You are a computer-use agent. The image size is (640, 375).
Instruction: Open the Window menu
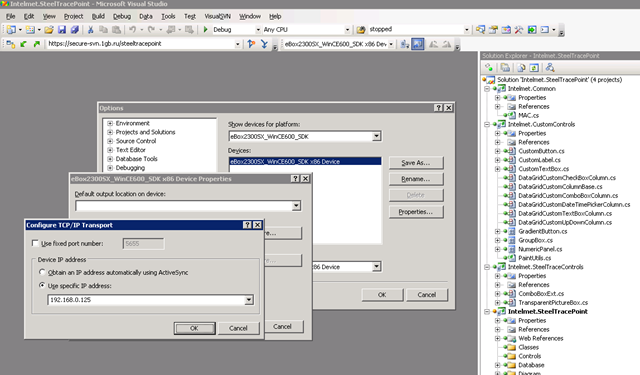[x=250, y=16]
